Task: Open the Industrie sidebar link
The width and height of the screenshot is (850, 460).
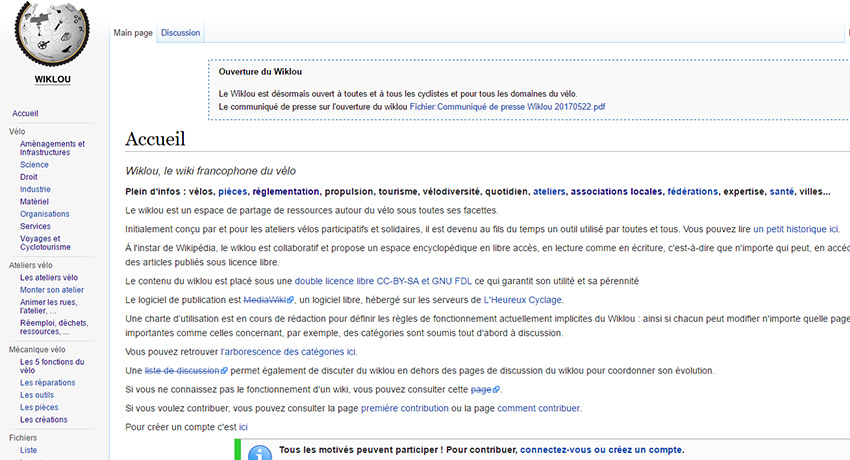Action: coord(35,190)
